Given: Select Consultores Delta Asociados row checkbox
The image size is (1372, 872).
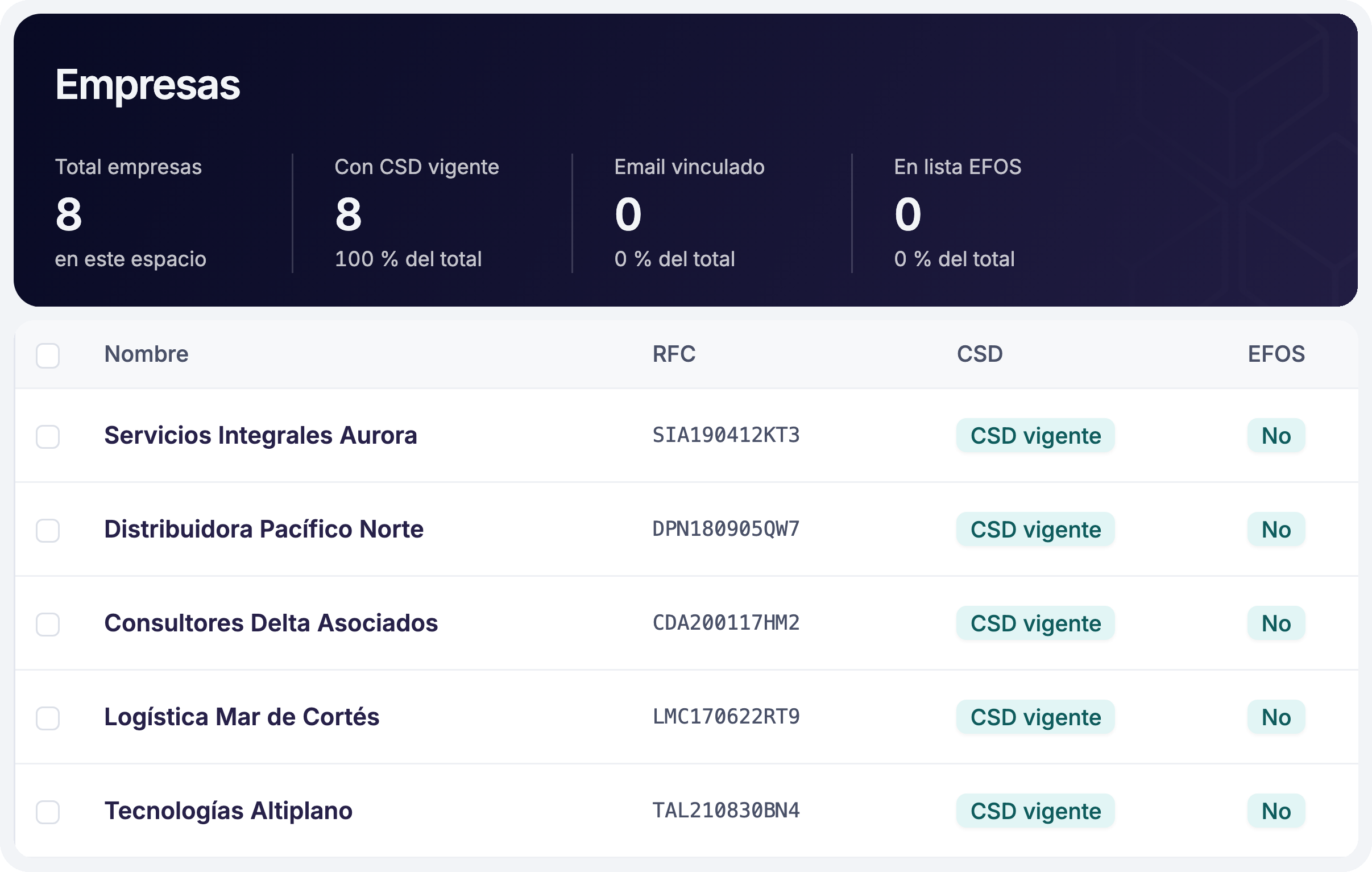Looking at the screenshot, I should click(48, 625).
